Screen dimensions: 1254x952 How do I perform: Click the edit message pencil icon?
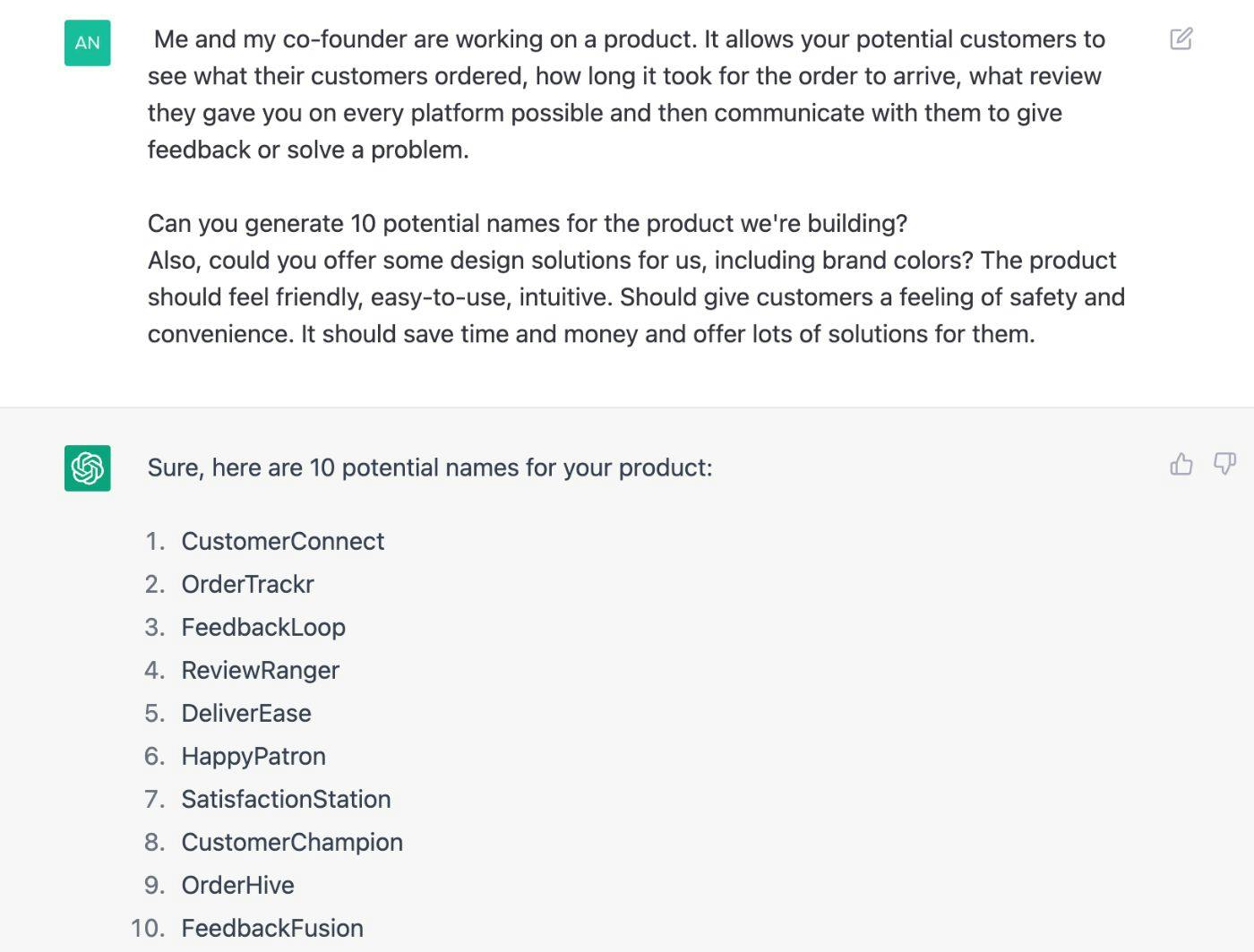point(1181,39)
